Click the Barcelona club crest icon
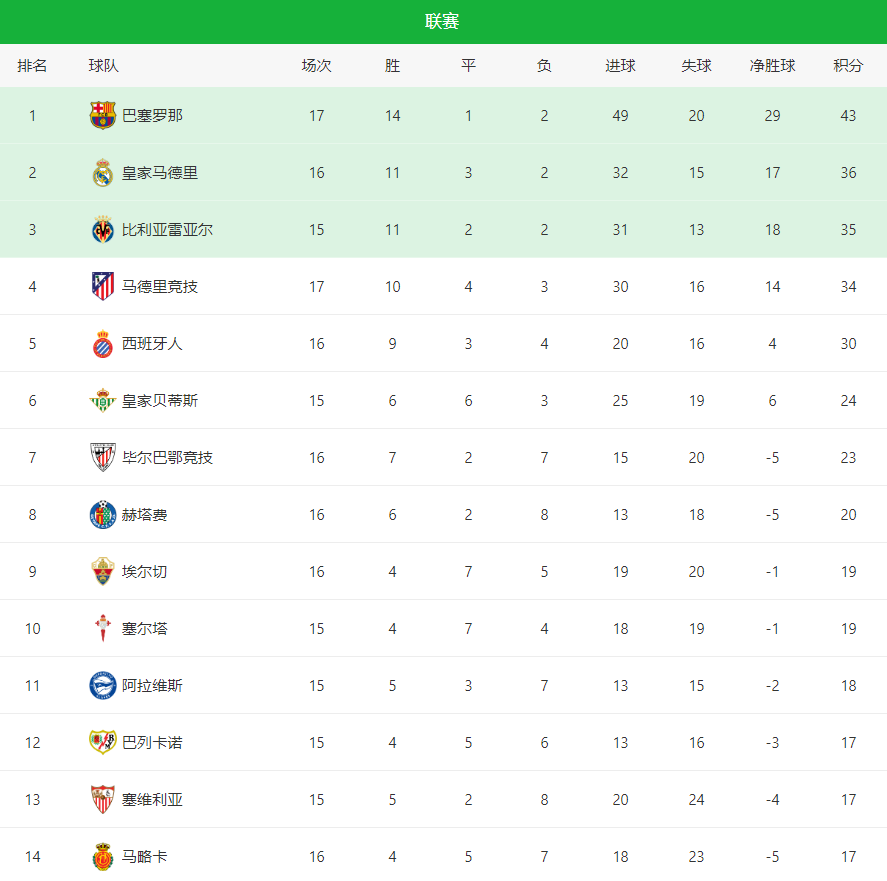The height and width of the screenshot is (881, 887). pyautogui.click(x=103, y=115)
